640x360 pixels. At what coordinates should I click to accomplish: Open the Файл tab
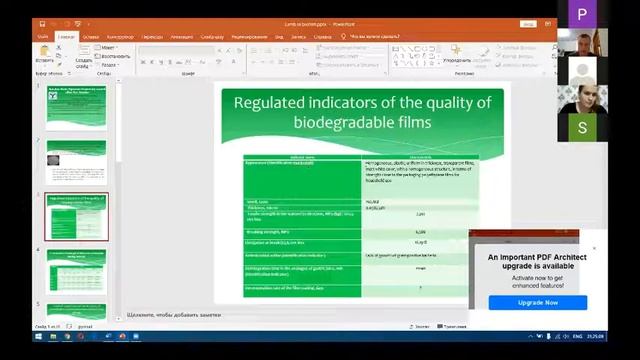[x=42, y=37]
